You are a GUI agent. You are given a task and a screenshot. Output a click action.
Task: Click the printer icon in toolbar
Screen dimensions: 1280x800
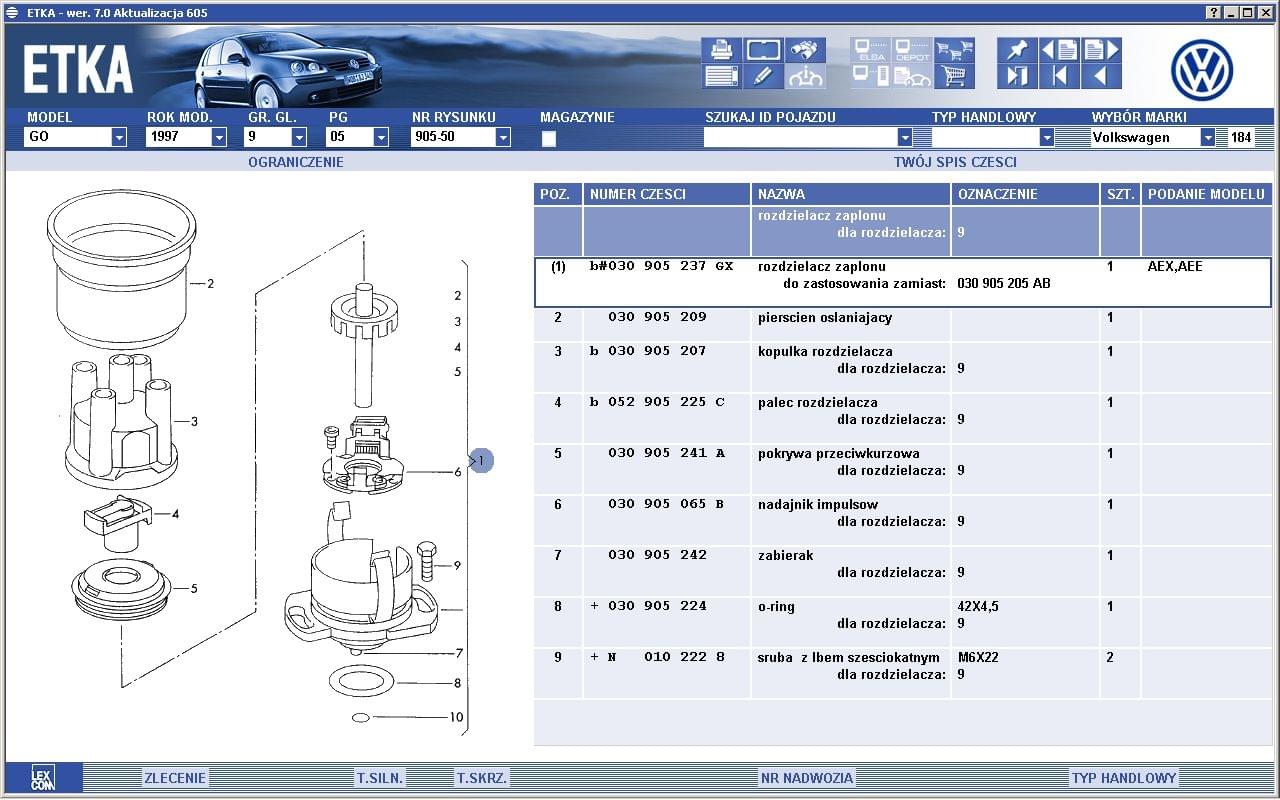click(x=721, y=50)
